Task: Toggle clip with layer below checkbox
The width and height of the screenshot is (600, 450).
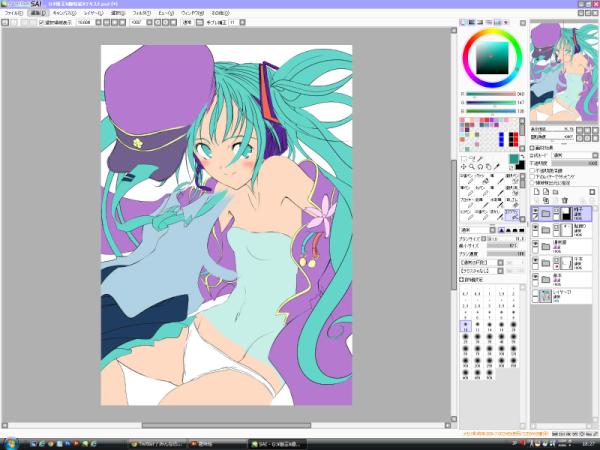Action: coord(532,177)
